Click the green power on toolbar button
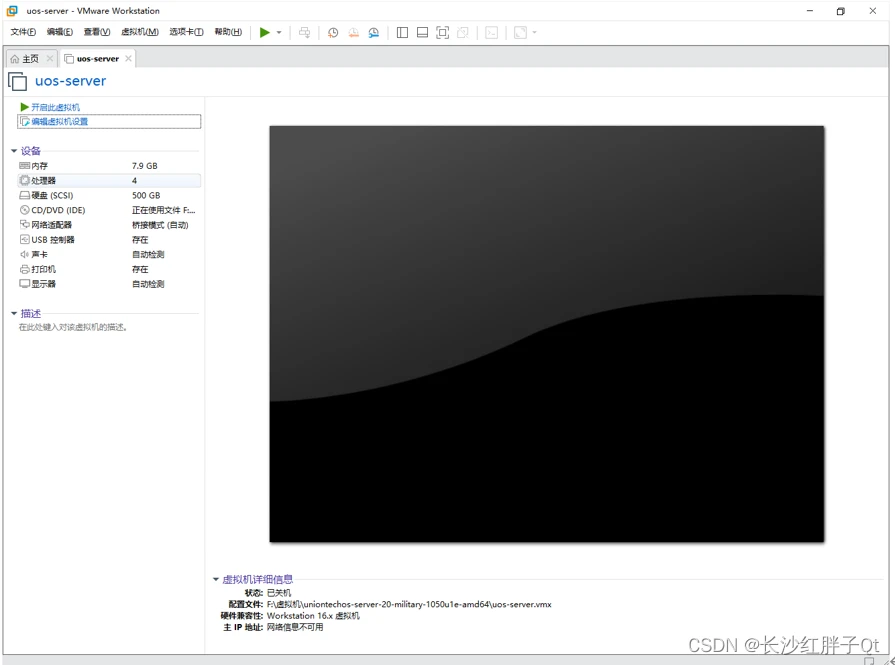The width and height of the screenshot is (895, 665). coord(264,32)
